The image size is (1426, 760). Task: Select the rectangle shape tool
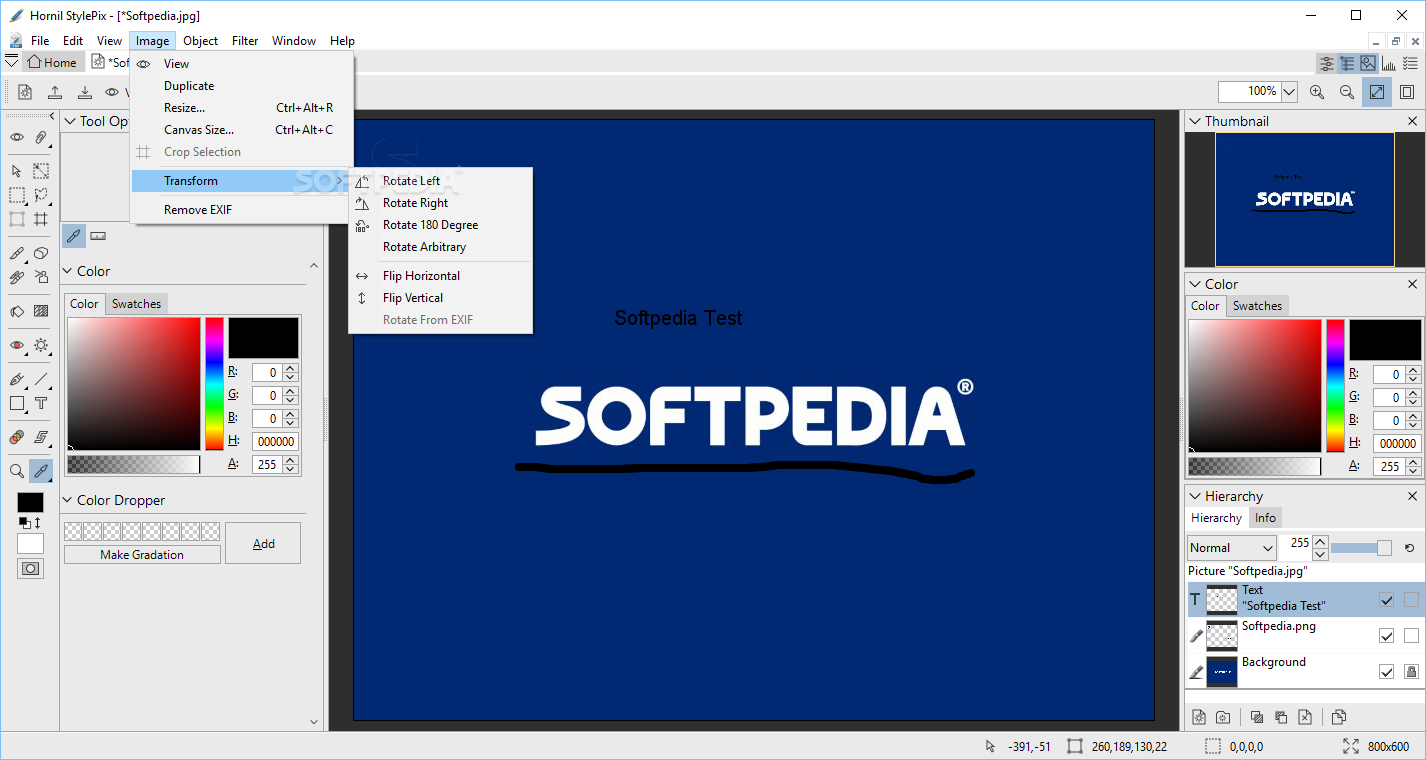click(17, 403)
